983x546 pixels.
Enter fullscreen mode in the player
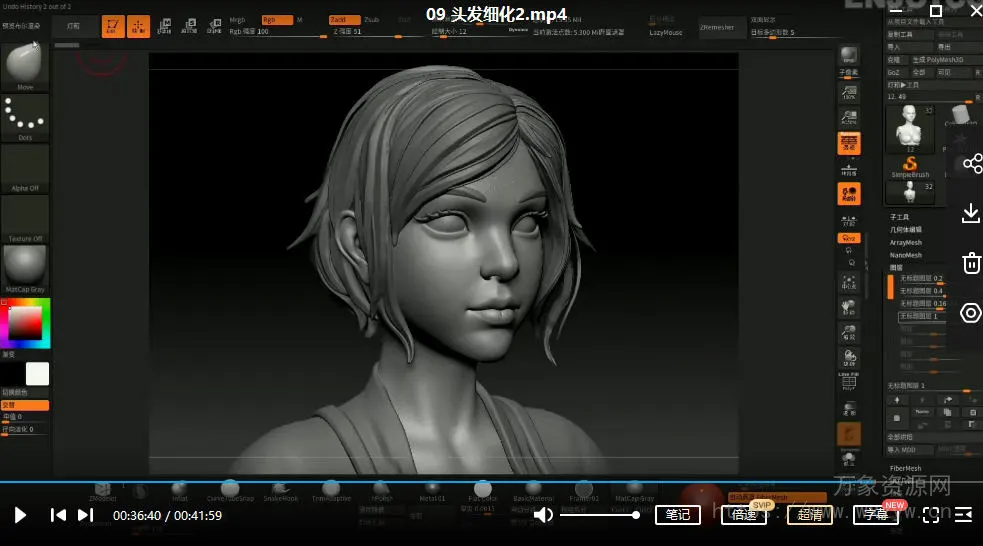pyautogui.click(x=931, y=515)
